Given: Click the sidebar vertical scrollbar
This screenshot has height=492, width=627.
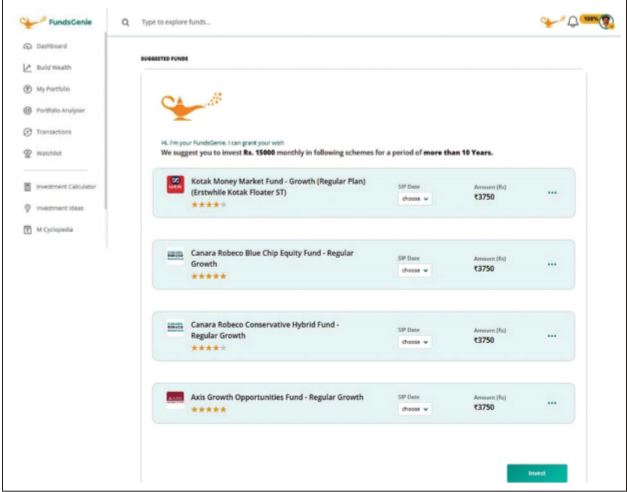Looking at the screenshot, I should (x=106, y=120).
